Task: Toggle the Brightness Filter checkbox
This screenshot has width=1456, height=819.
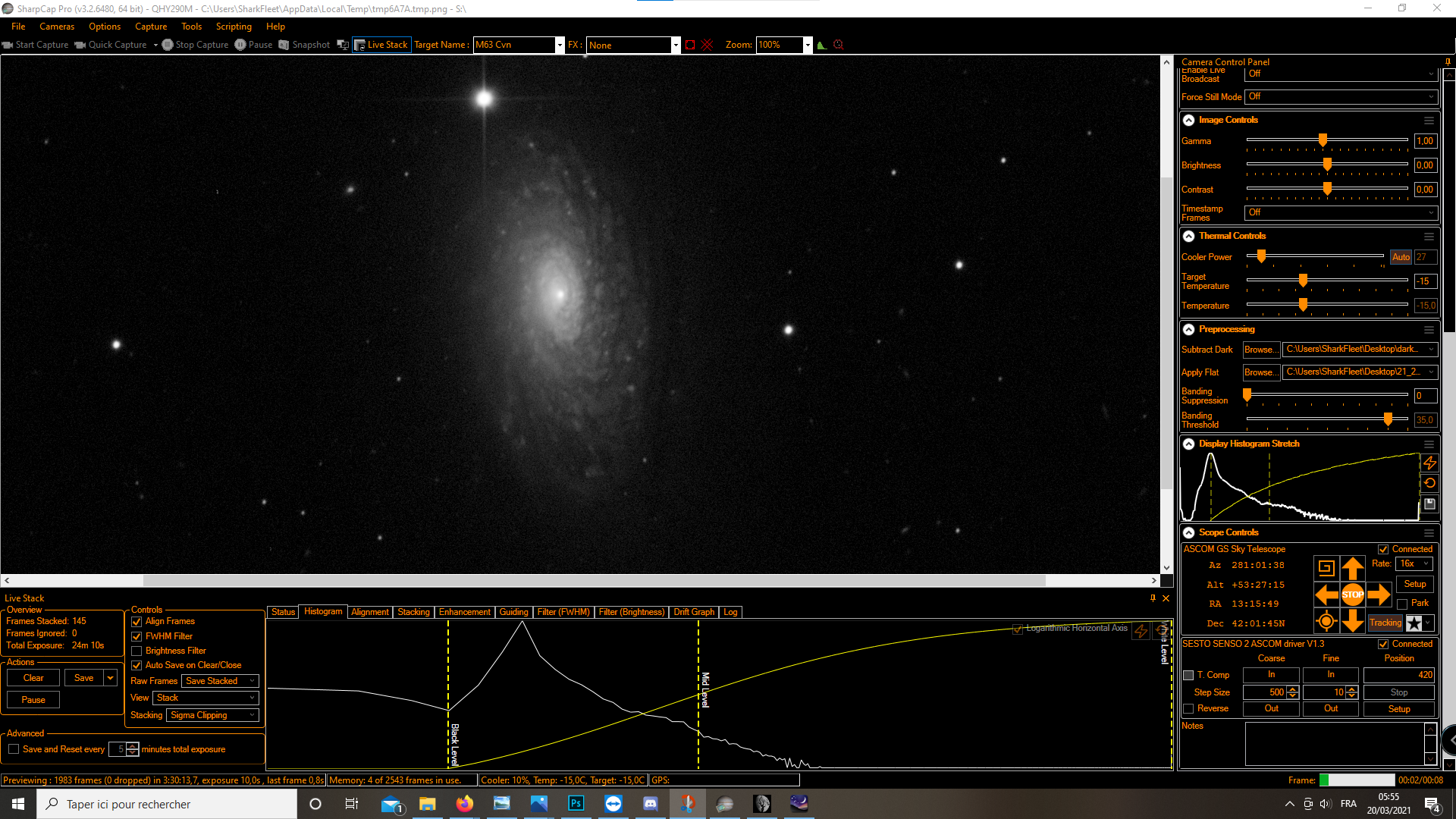Action: click(137, 651)
